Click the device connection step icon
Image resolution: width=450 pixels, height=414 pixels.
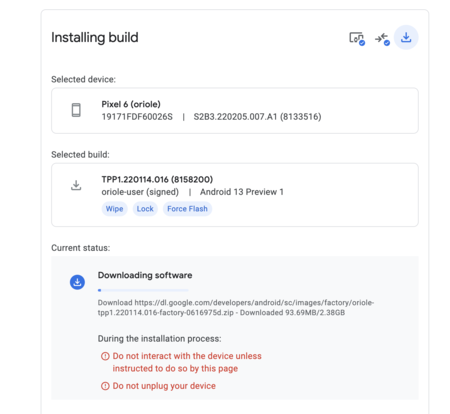pyautogui.click(x=357, y=38)
